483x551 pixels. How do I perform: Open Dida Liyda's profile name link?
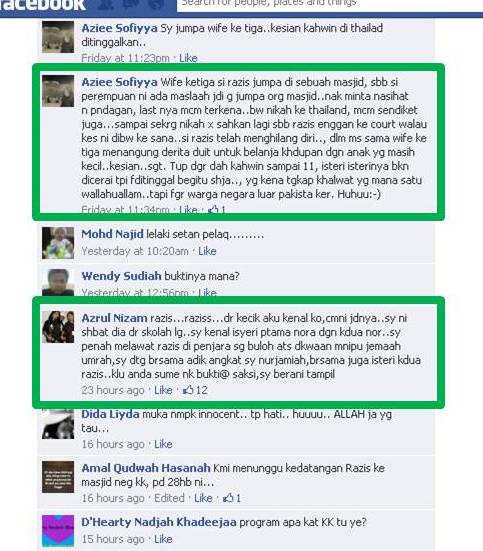pos(110,414)
